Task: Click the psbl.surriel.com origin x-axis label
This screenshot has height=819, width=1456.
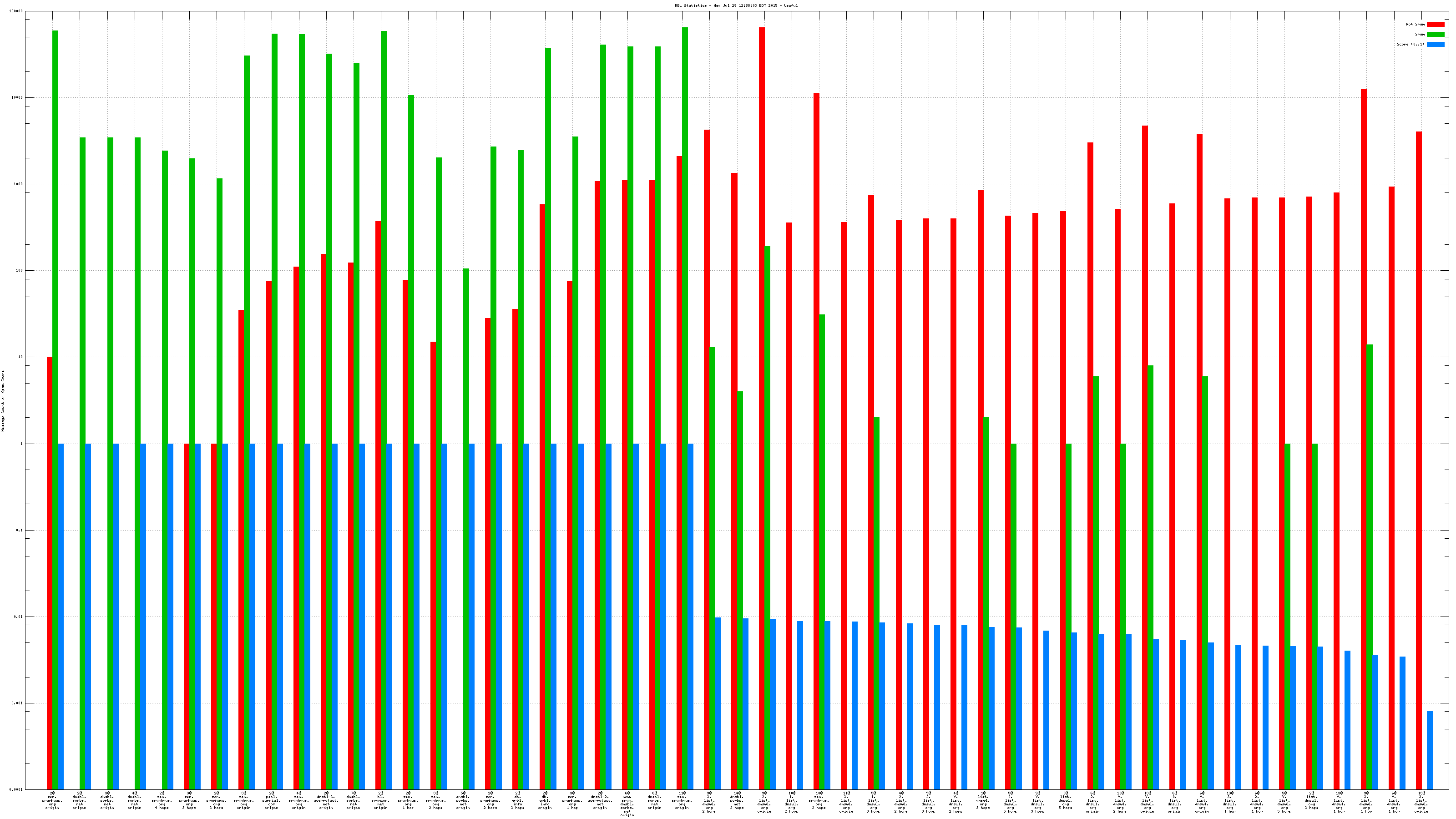Action: click(x=271, y=800)
